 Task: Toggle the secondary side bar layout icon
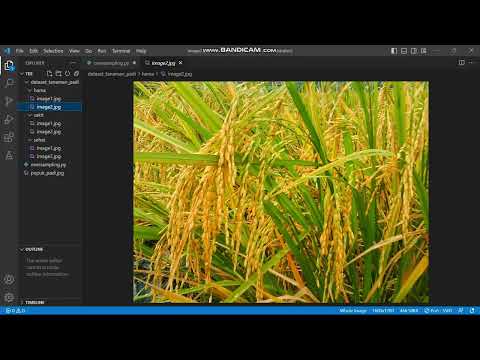414,51
